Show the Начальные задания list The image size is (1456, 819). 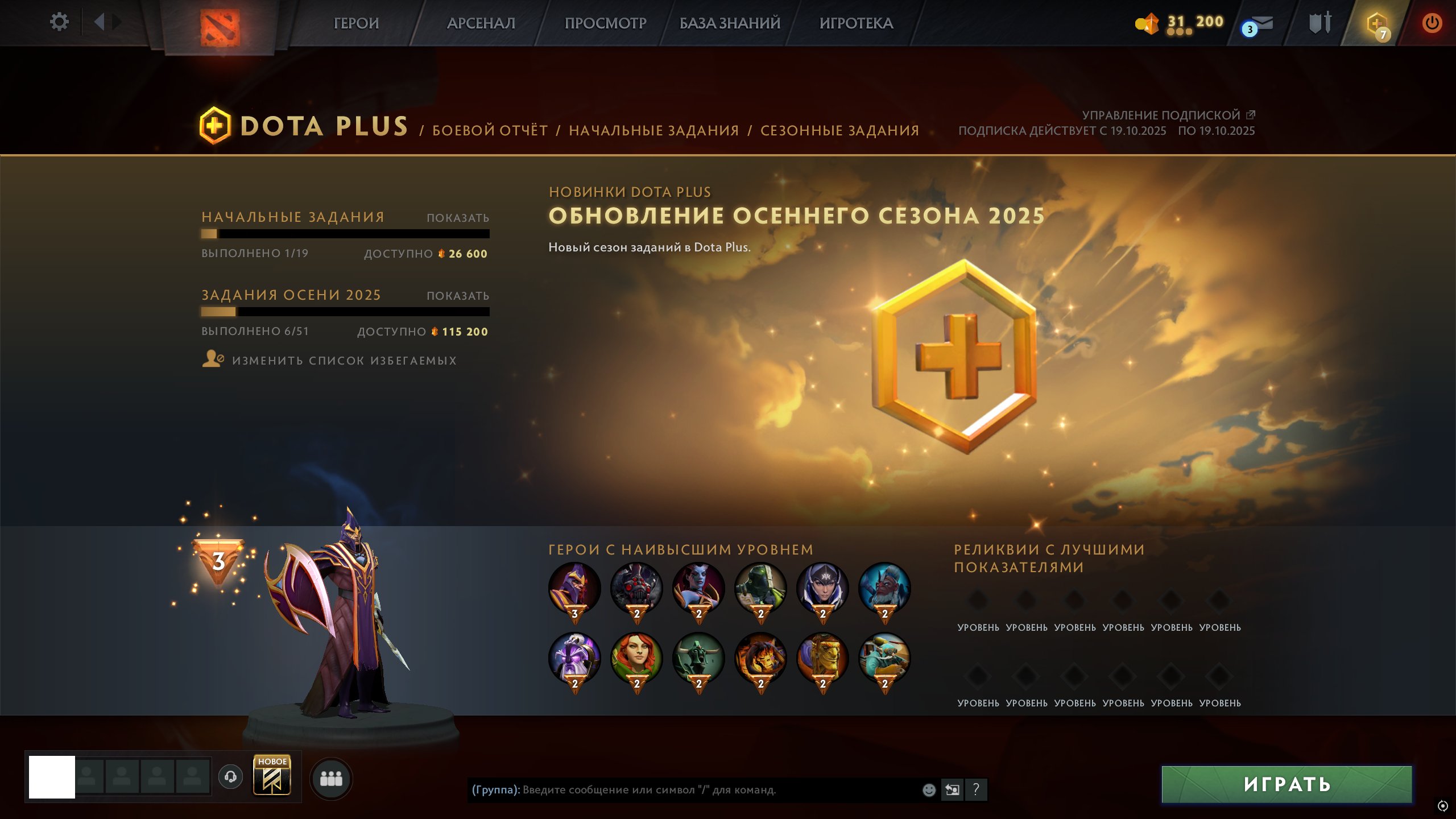tap(458, 218)
